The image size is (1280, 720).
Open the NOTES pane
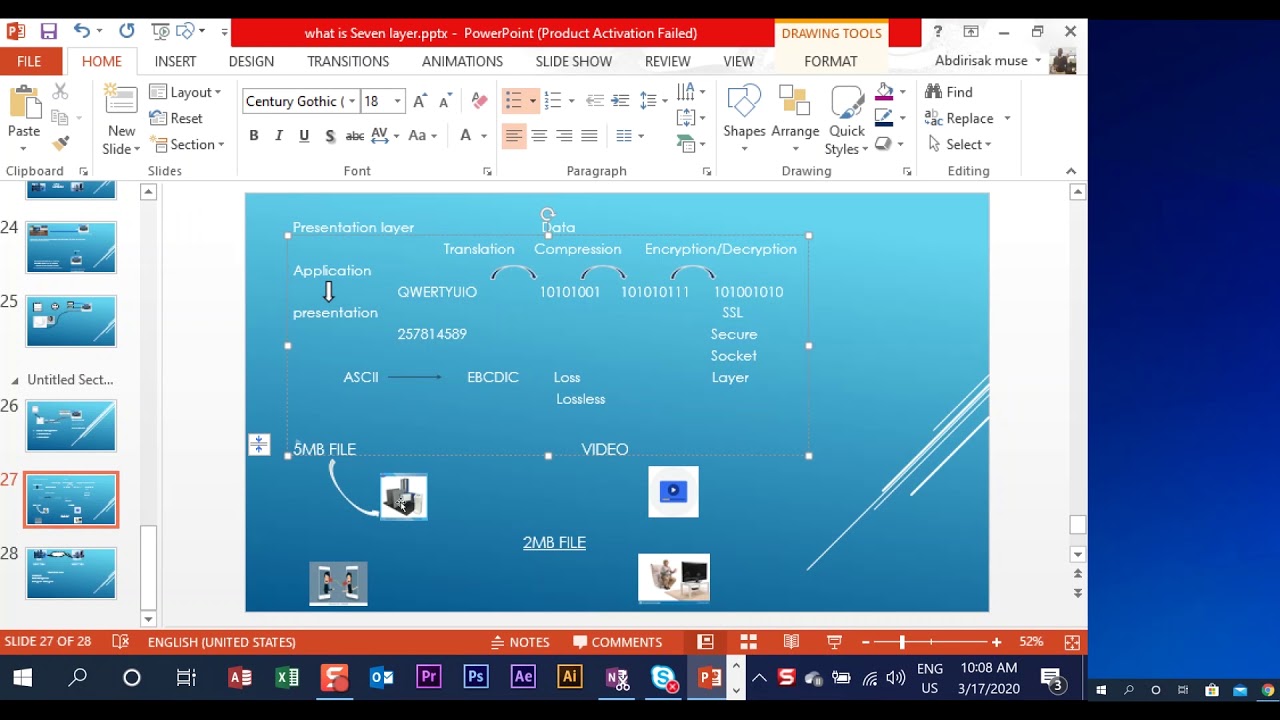(520, 642)
